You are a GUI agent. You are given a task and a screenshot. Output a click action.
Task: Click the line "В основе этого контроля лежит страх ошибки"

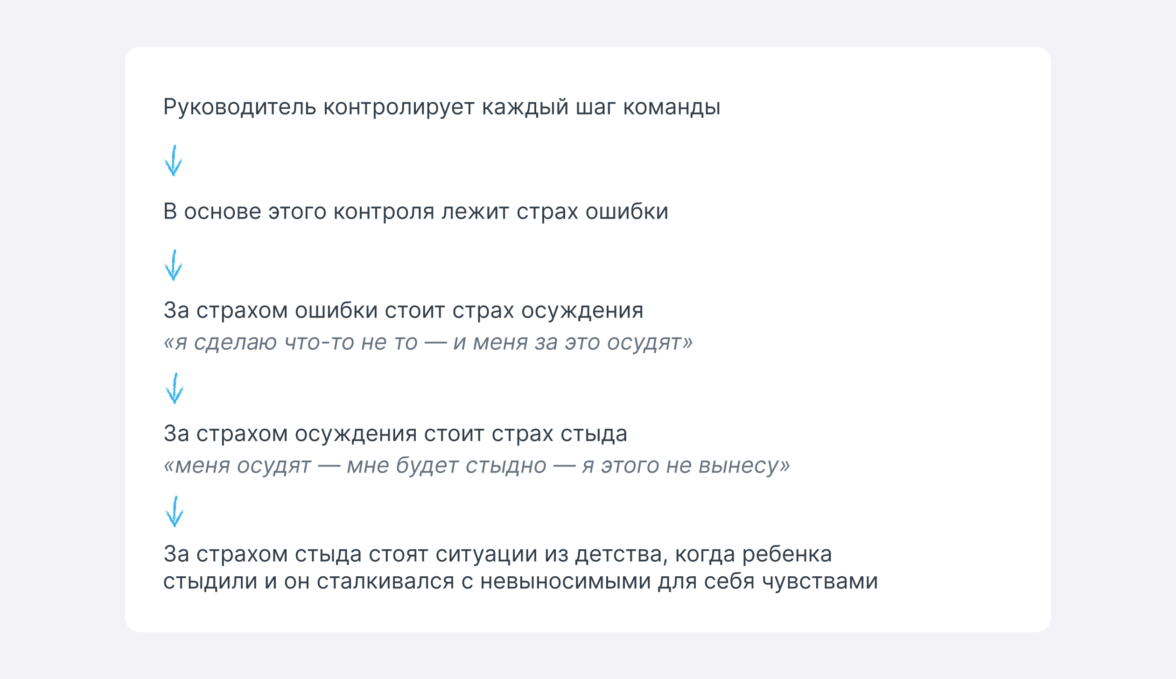[x=415, y=213]
